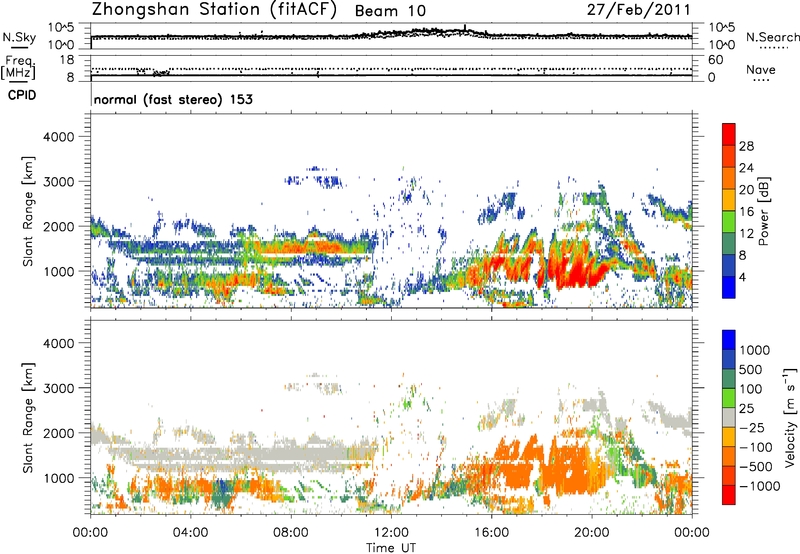Click the '-1000' velocity colorbar tick
The height and width of the screenshot is (554, 800).
pos(760,486)
